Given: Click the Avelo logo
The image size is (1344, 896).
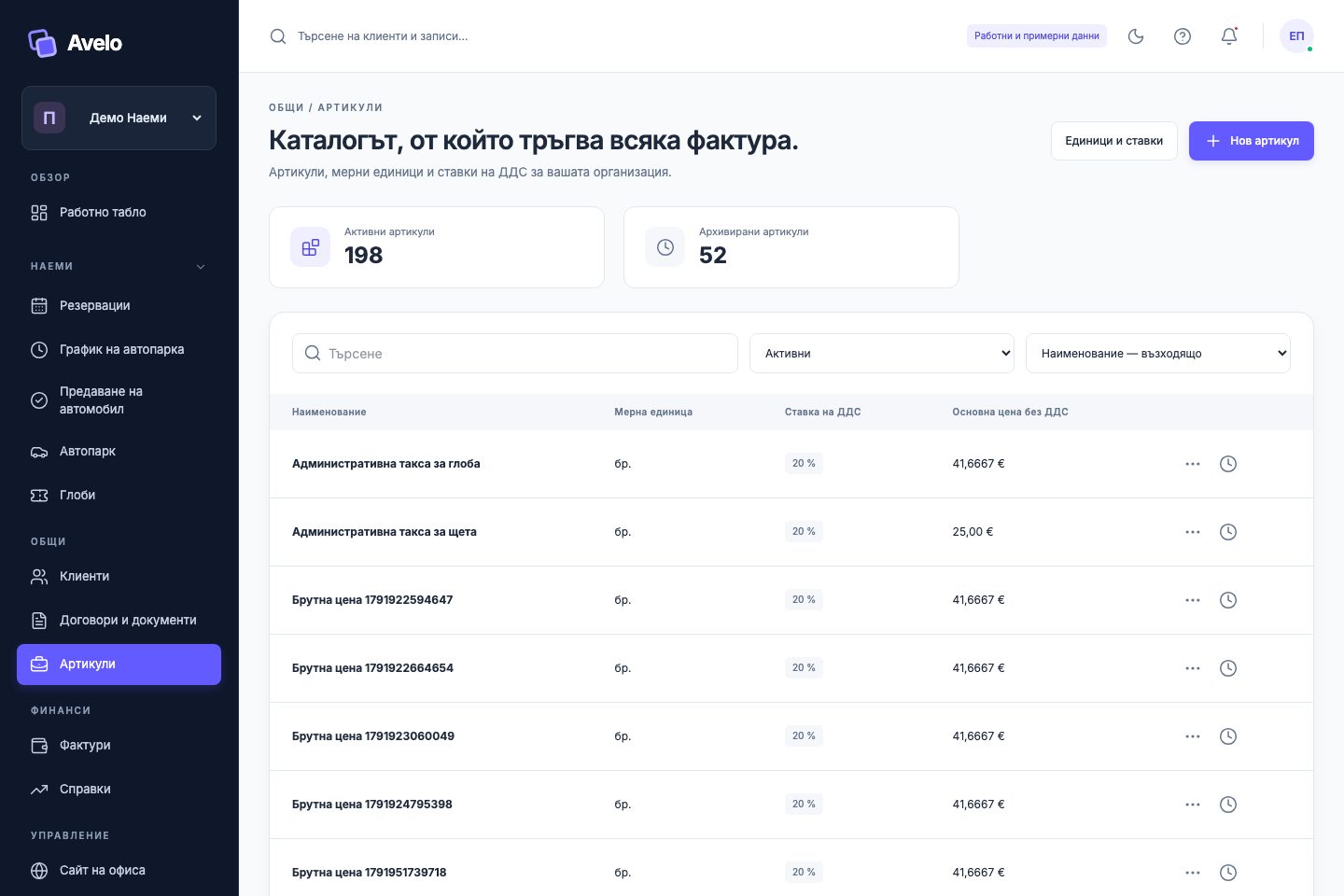Looking at the screenshot, I should [76, 43].
